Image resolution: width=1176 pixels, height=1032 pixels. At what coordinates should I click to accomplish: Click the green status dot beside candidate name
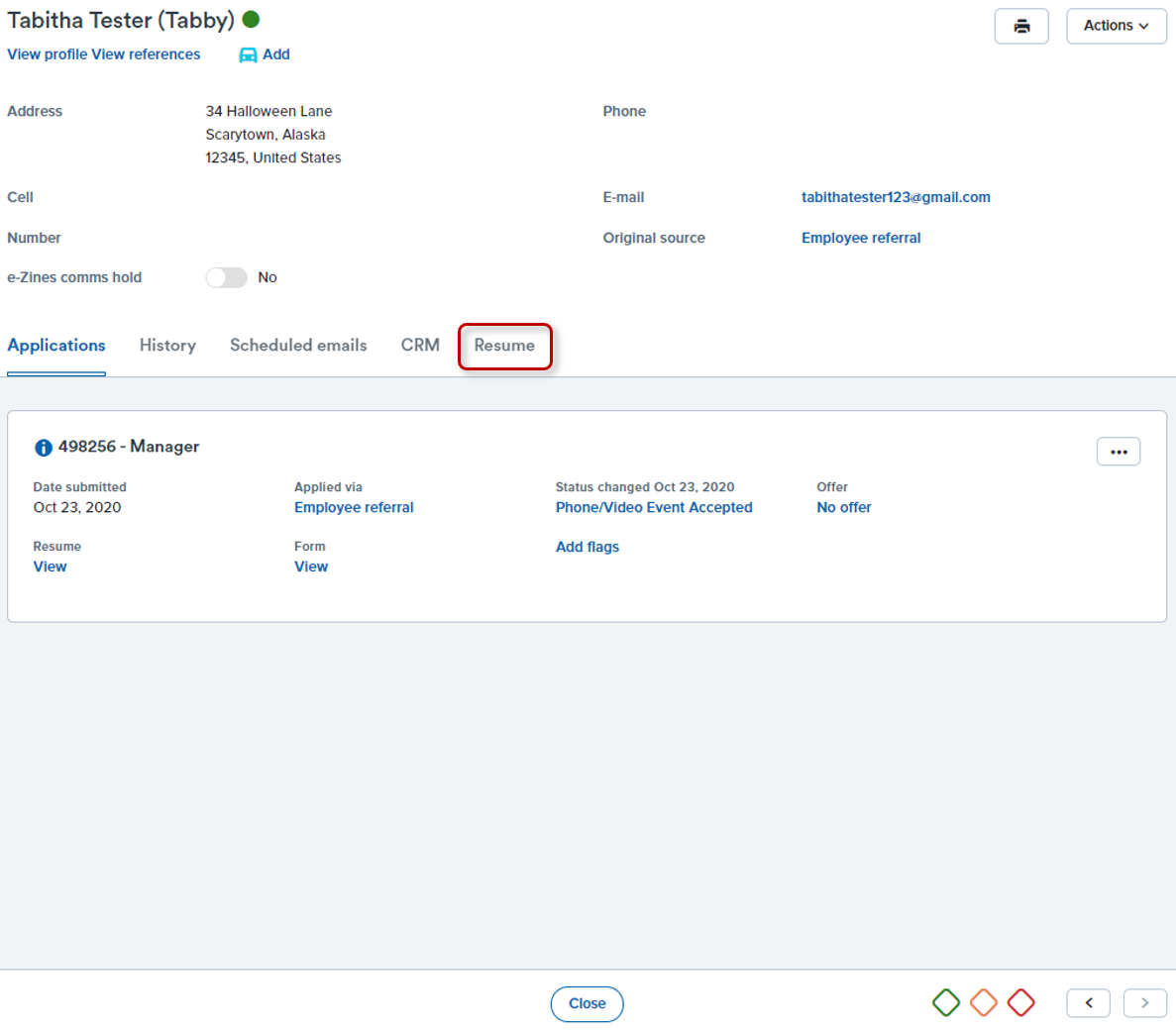click(251, 19)
